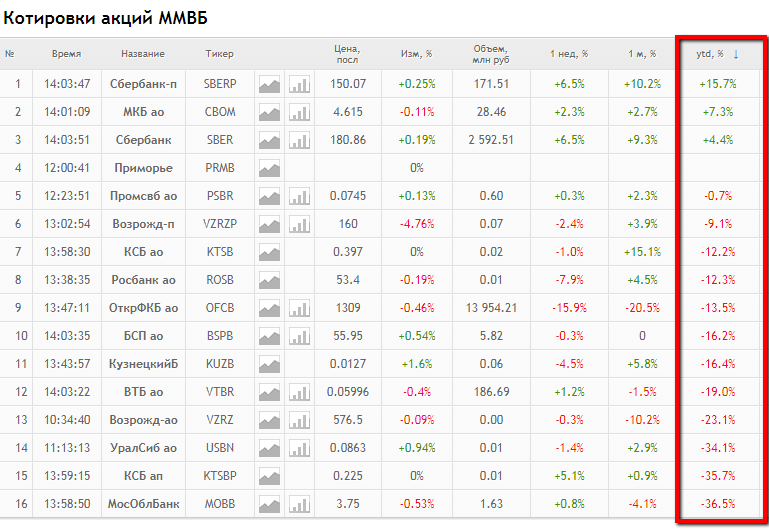Open the БСП ао stock link

[143, 336]
